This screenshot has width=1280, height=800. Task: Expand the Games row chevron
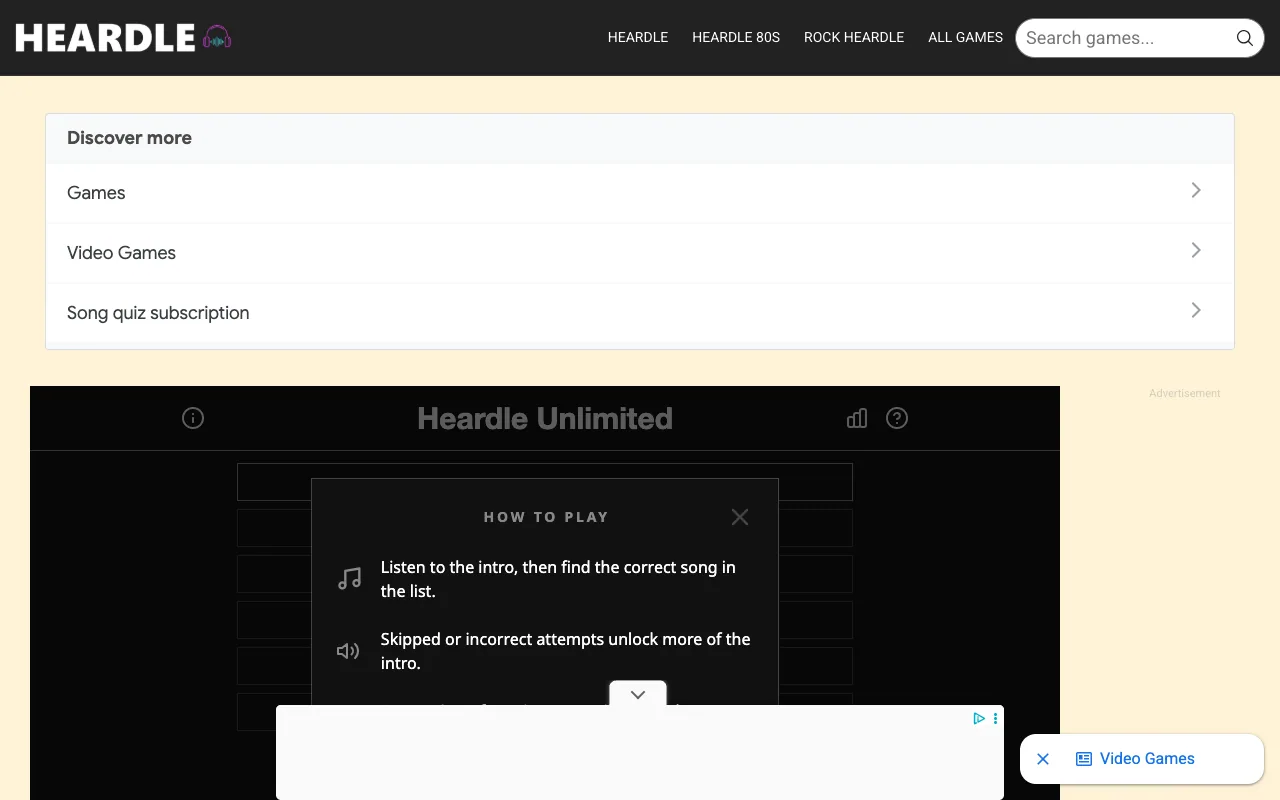[x=1196, y=190]
